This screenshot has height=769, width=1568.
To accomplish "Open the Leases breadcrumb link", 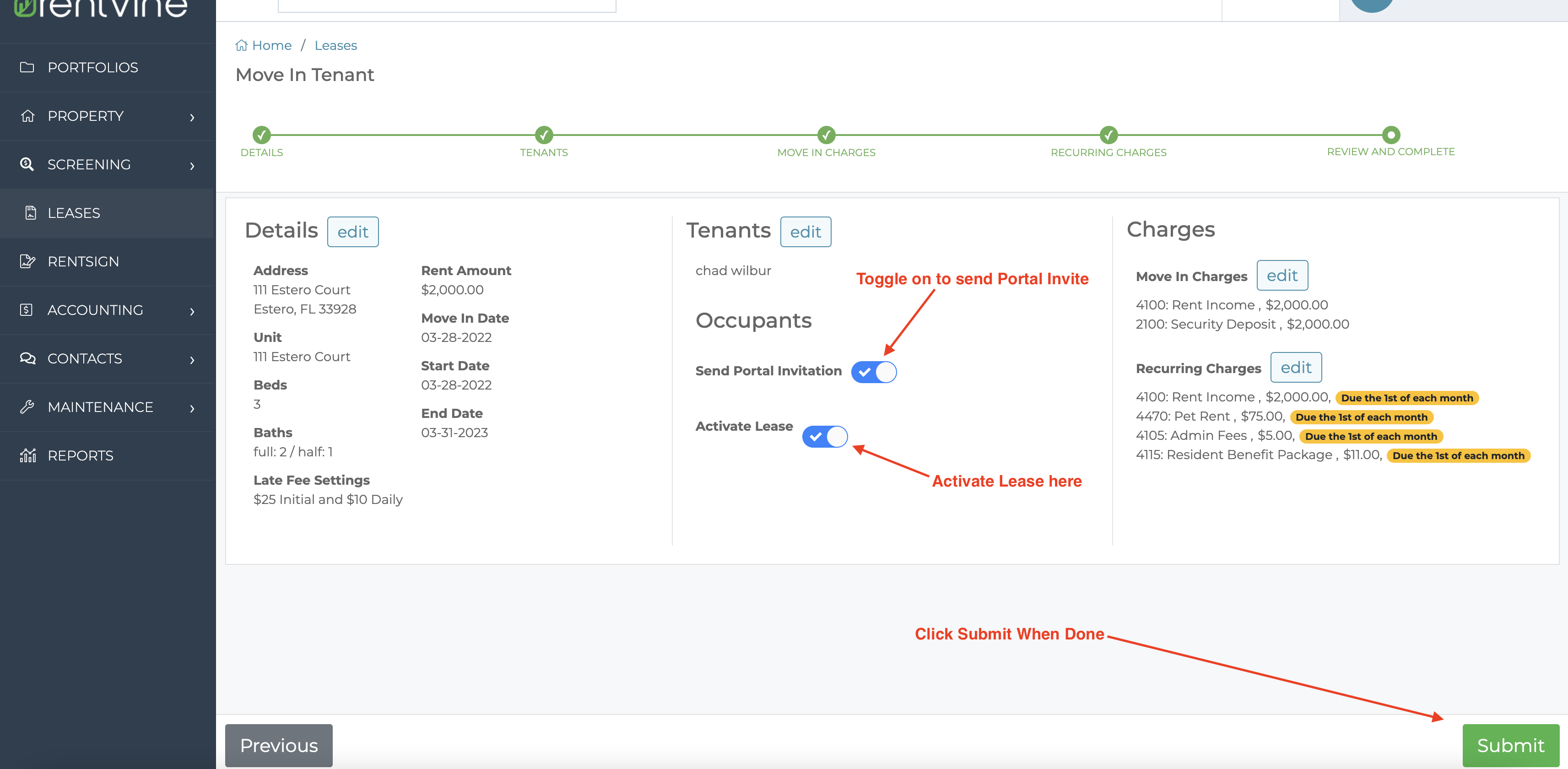I will (335, 45).
